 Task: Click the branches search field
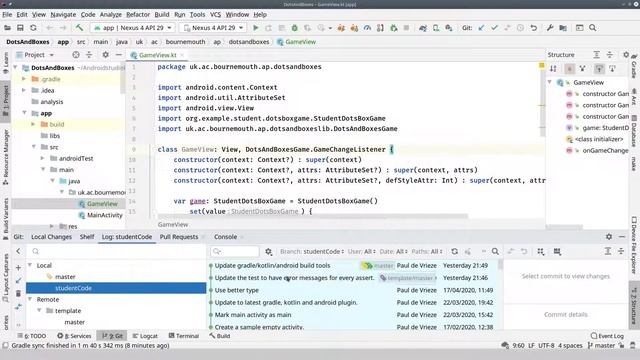click(x=116, y=251)
